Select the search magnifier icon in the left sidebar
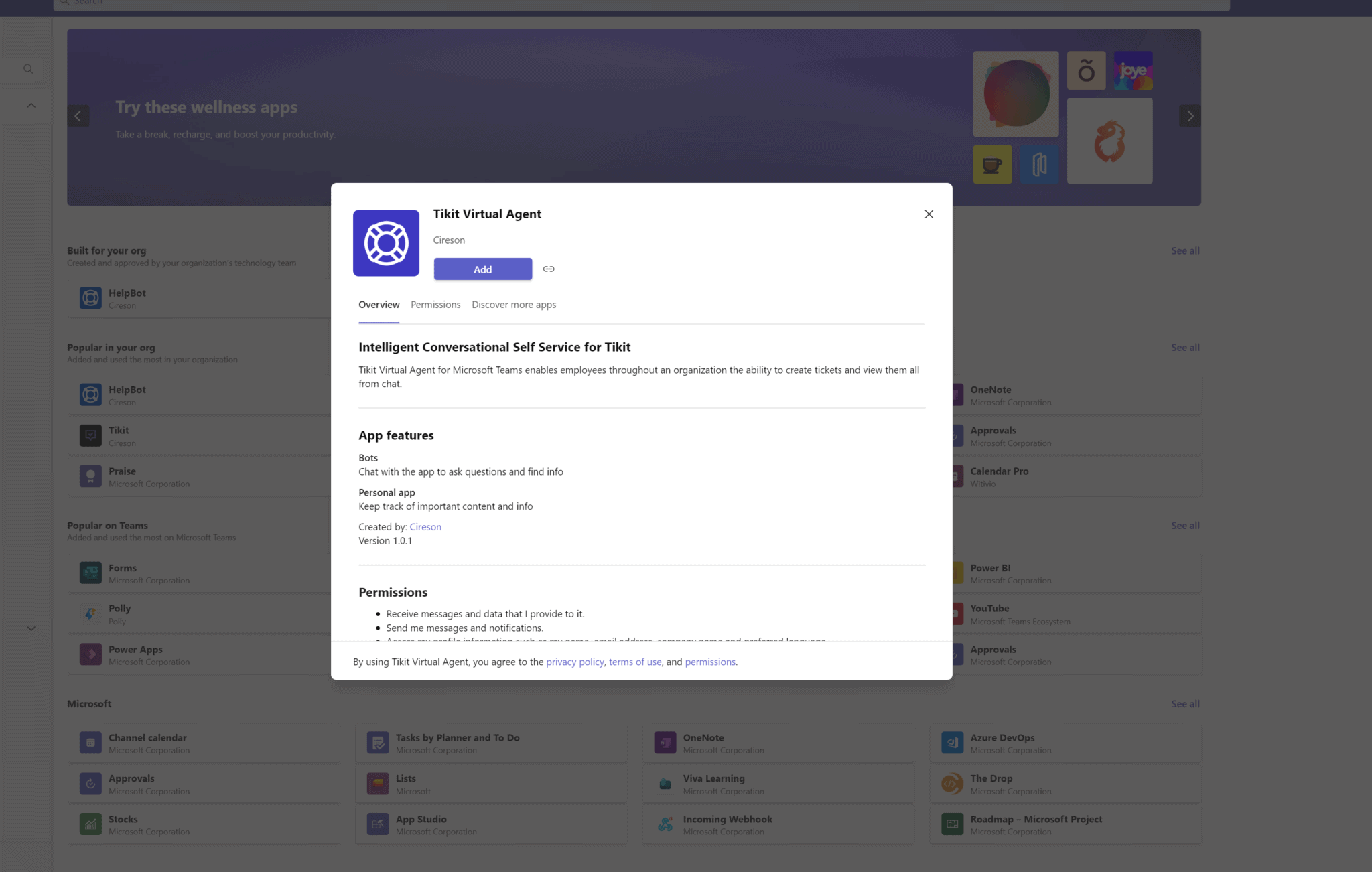Image resolution: width=1372 pixels, height=872 pixels. coord(28,68)
